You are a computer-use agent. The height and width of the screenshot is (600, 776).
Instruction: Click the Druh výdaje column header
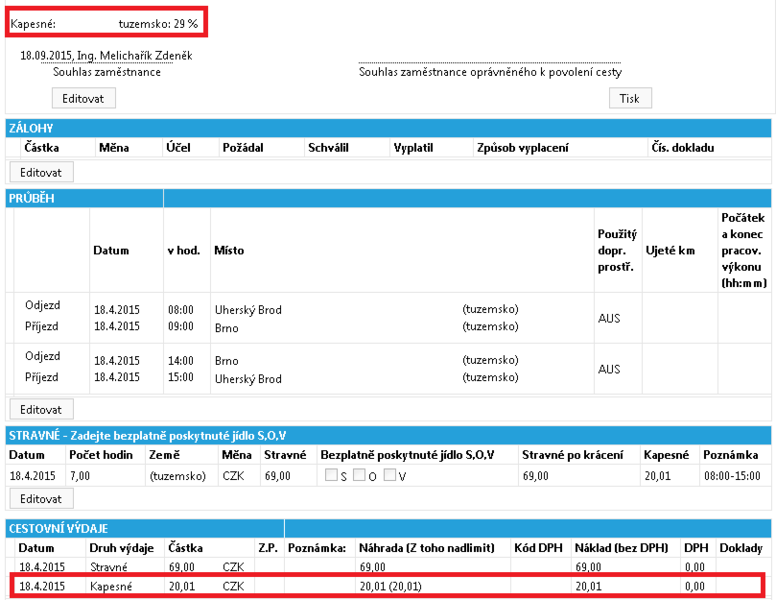(121, 548)
